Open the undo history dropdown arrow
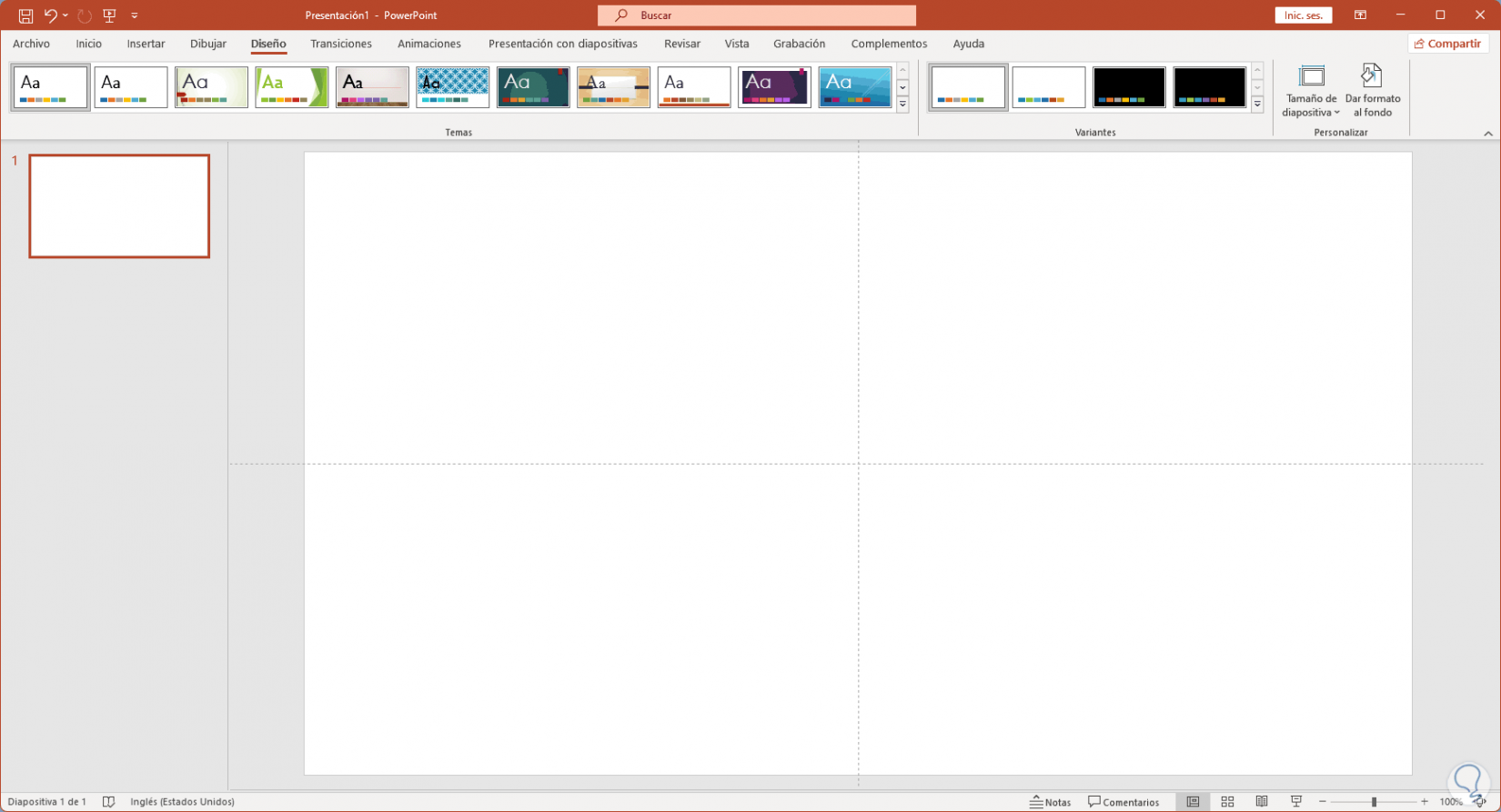The height and width of the screenshot is (812, 1501). [65, 15]
